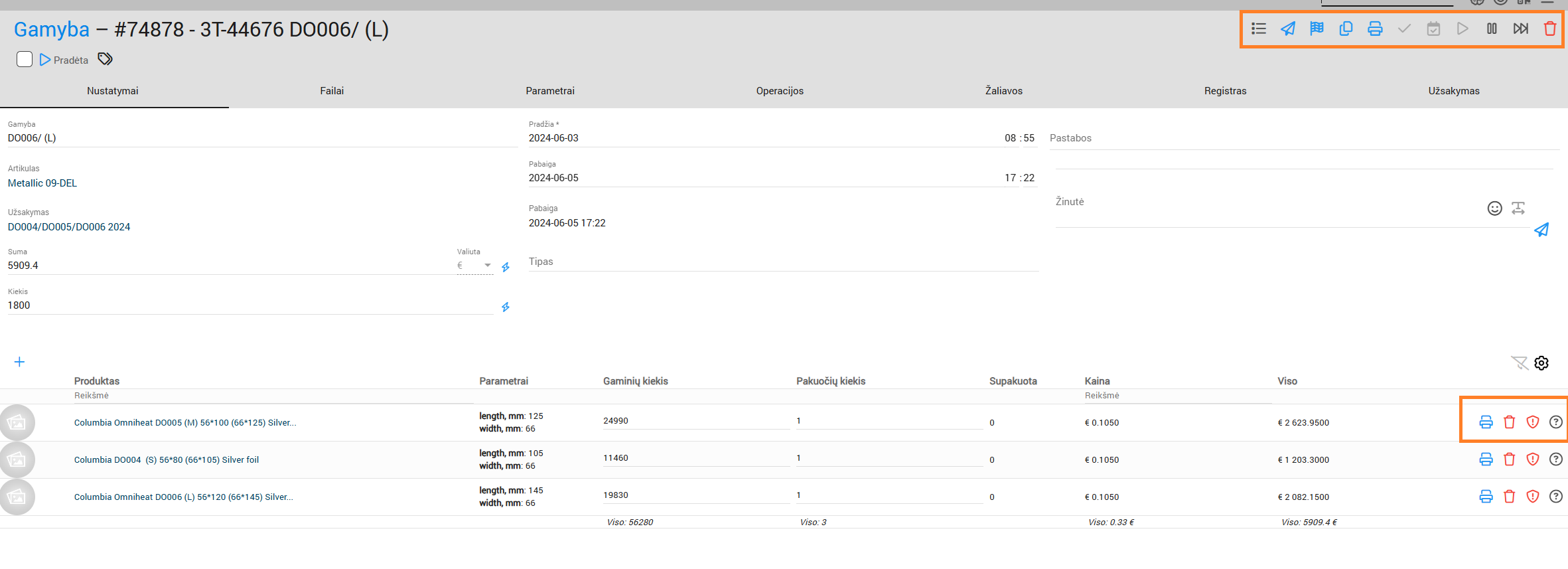Open the Žaliavos tab
Viewport: 1568px width, 569px height.
[x=1003, y=91]
